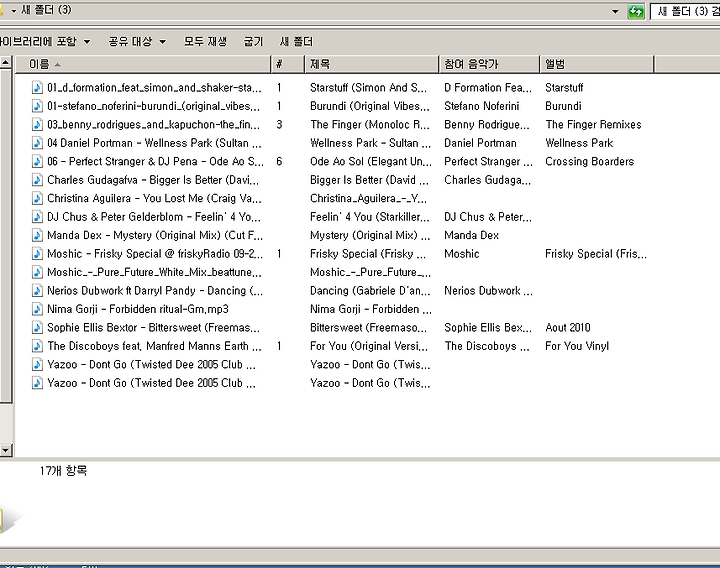Screen dimensions: 720x568
Task: Click album Crossing Boarders
Action: coord(590,161)
